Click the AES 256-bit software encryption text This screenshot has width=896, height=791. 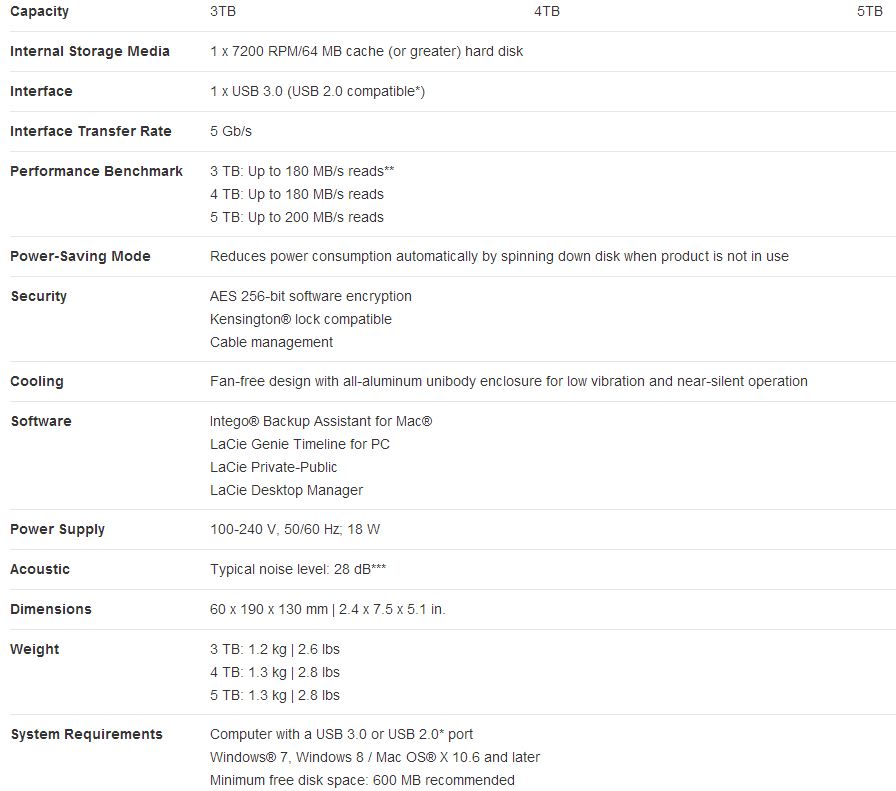pyautogui.click(x=311, y=296)
